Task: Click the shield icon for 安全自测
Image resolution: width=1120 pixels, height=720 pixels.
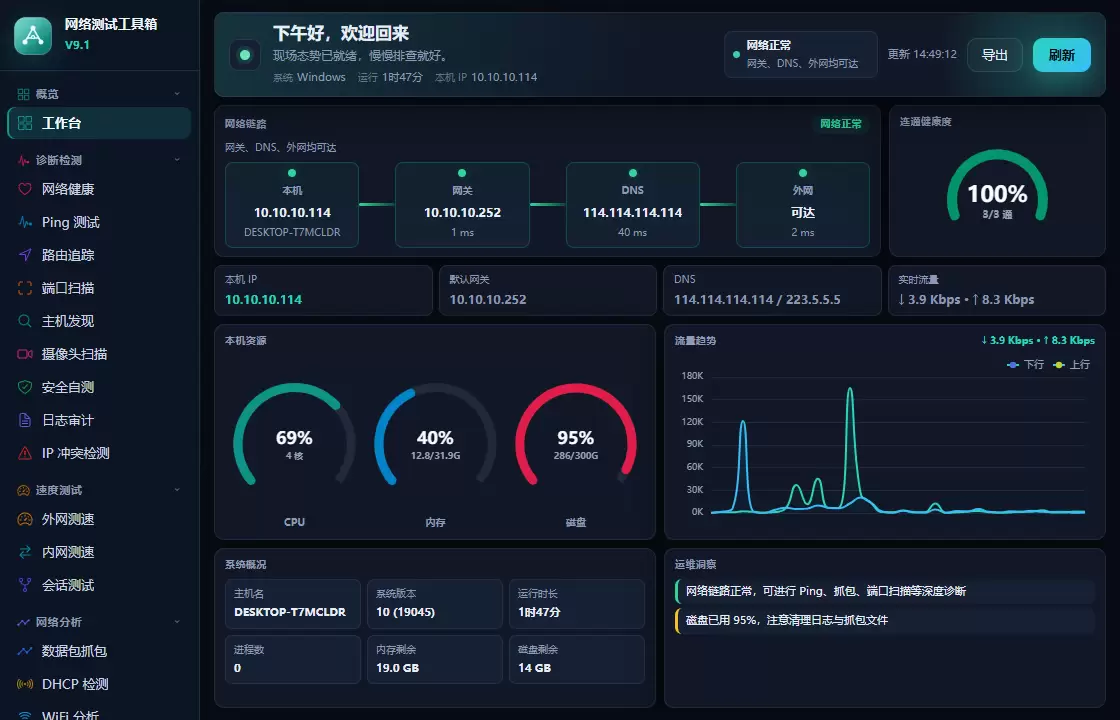Action: 25,387
